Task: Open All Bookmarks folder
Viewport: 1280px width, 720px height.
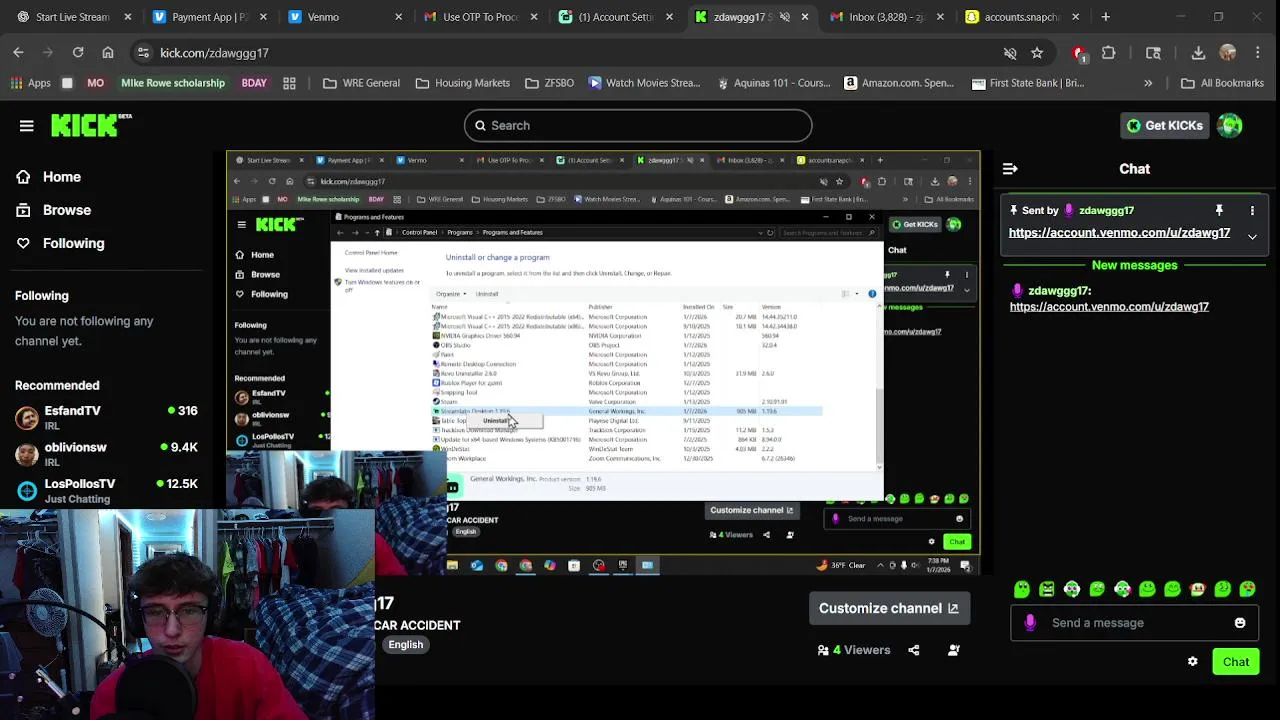Action: 1221,83
